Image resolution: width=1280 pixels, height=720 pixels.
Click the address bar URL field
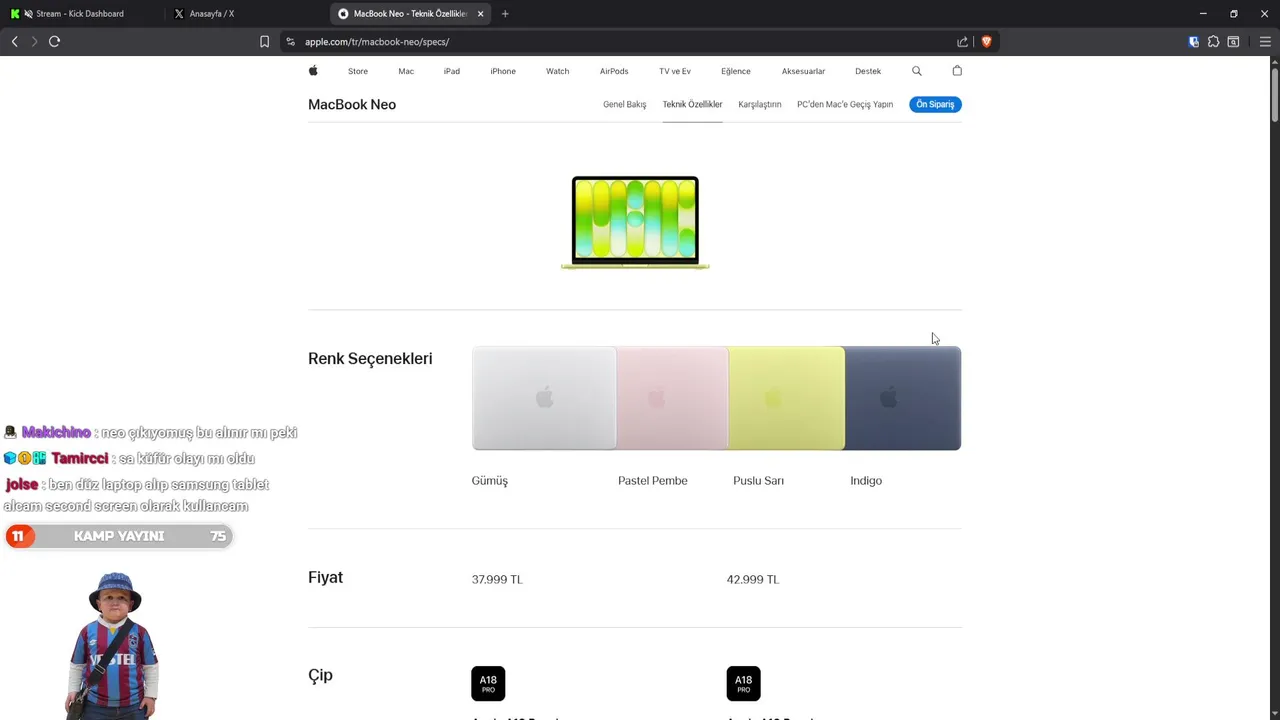click(x=620, y=41)
